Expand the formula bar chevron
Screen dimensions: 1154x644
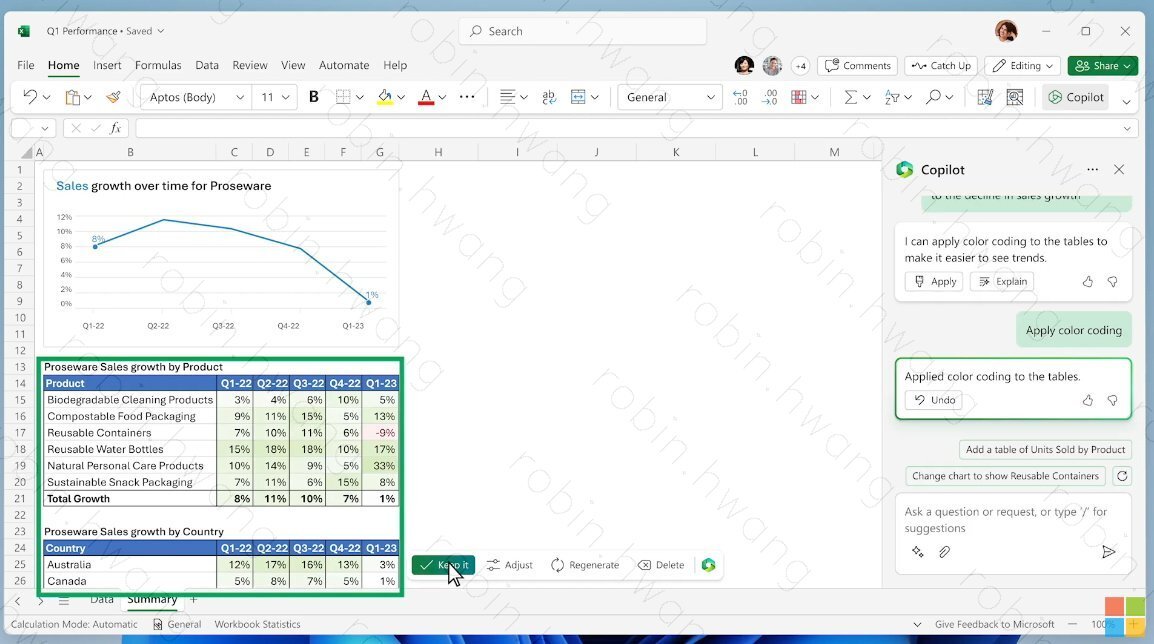[1127, 129]
